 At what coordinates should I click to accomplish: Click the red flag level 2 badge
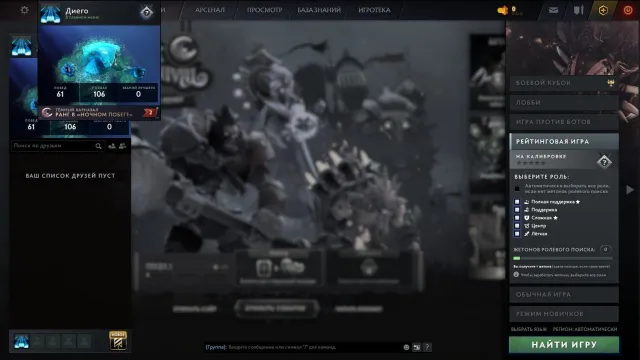150,112
